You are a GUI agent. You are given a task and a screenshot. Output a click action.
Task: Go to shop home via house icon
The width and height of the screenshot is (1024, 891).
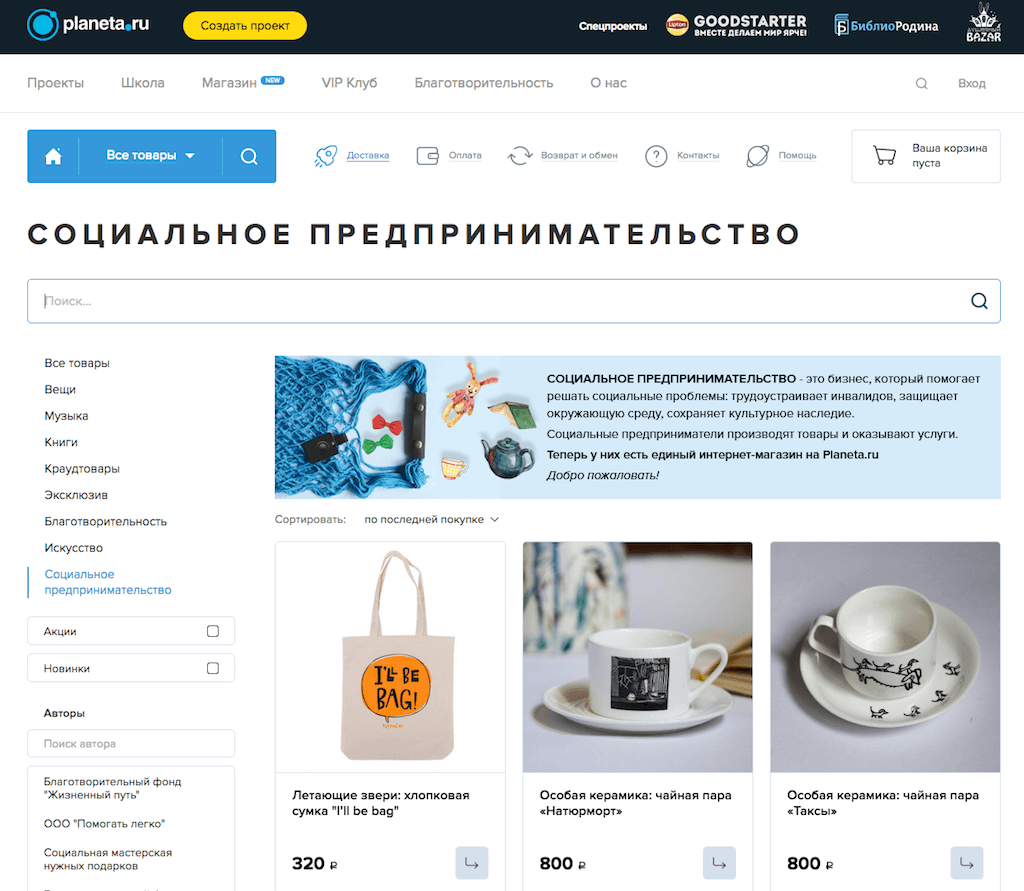[53, 156]
